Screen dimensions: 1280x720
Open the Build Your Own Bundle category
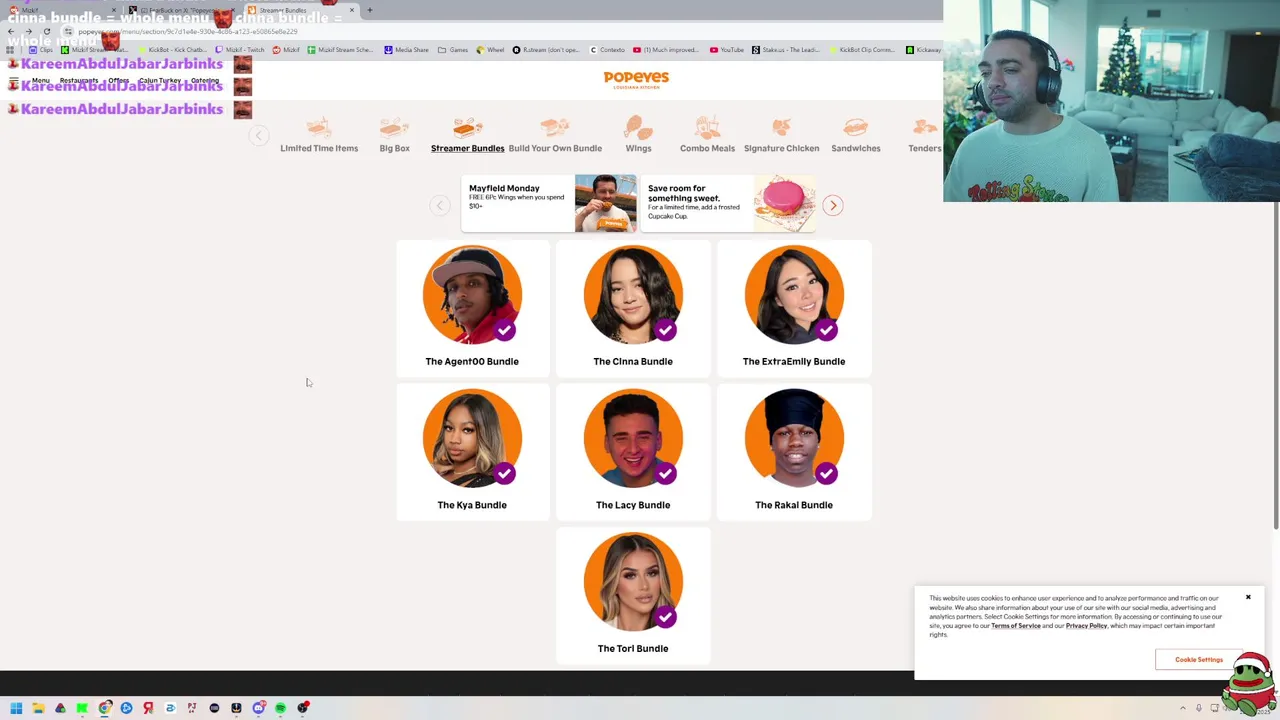coord(555,135)
